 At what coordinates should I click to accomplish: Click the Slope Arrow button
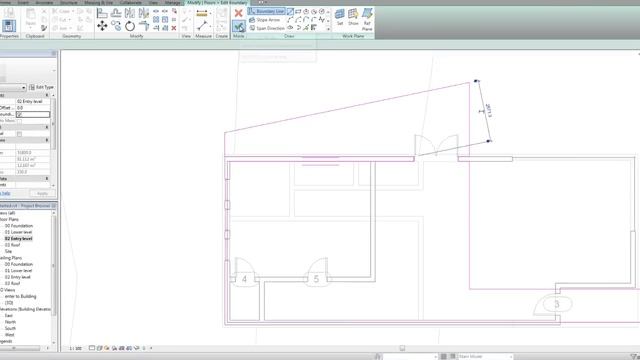click(x=265, y=20)
